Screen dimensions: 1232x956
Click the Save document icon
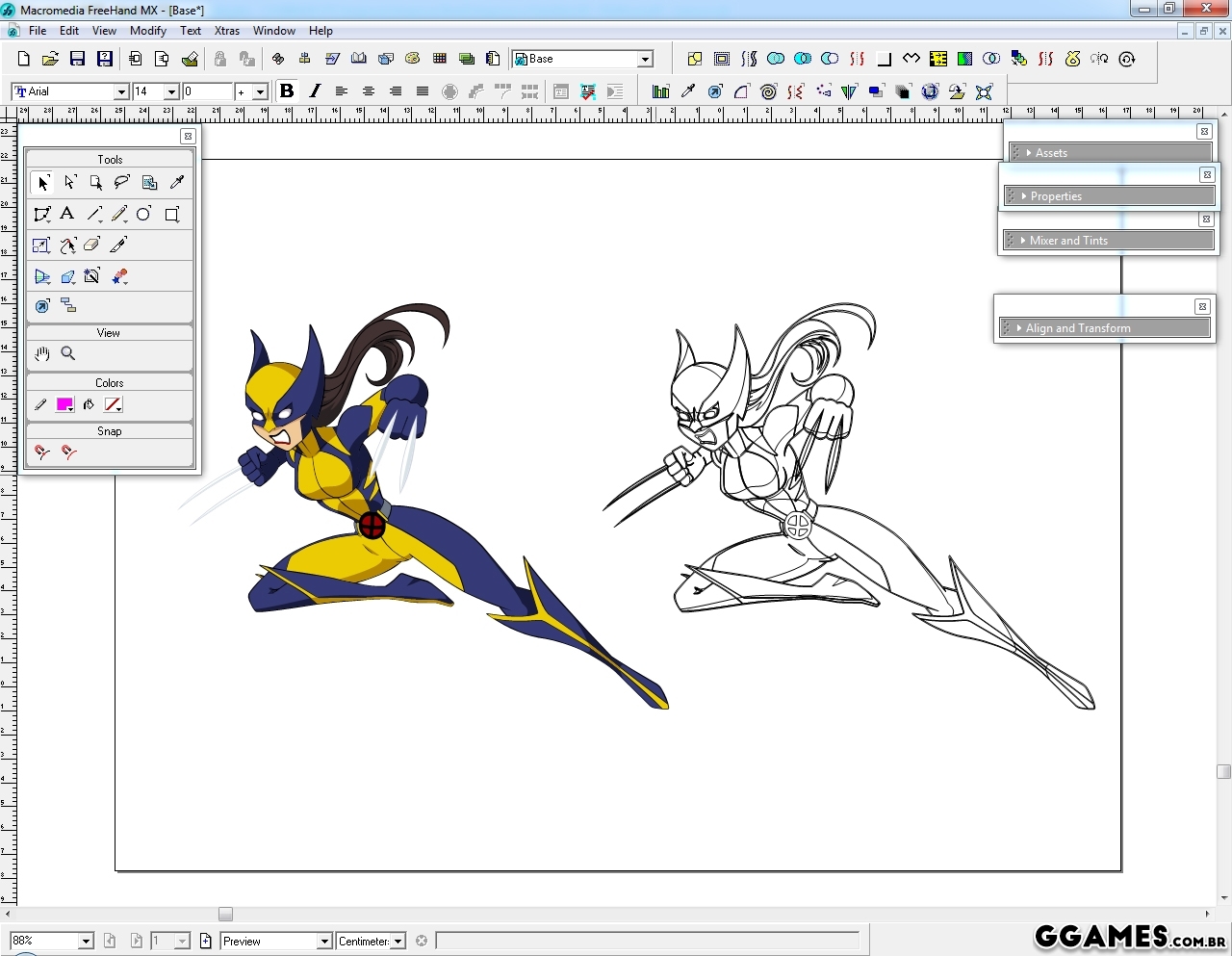click(x=78, y=59)
